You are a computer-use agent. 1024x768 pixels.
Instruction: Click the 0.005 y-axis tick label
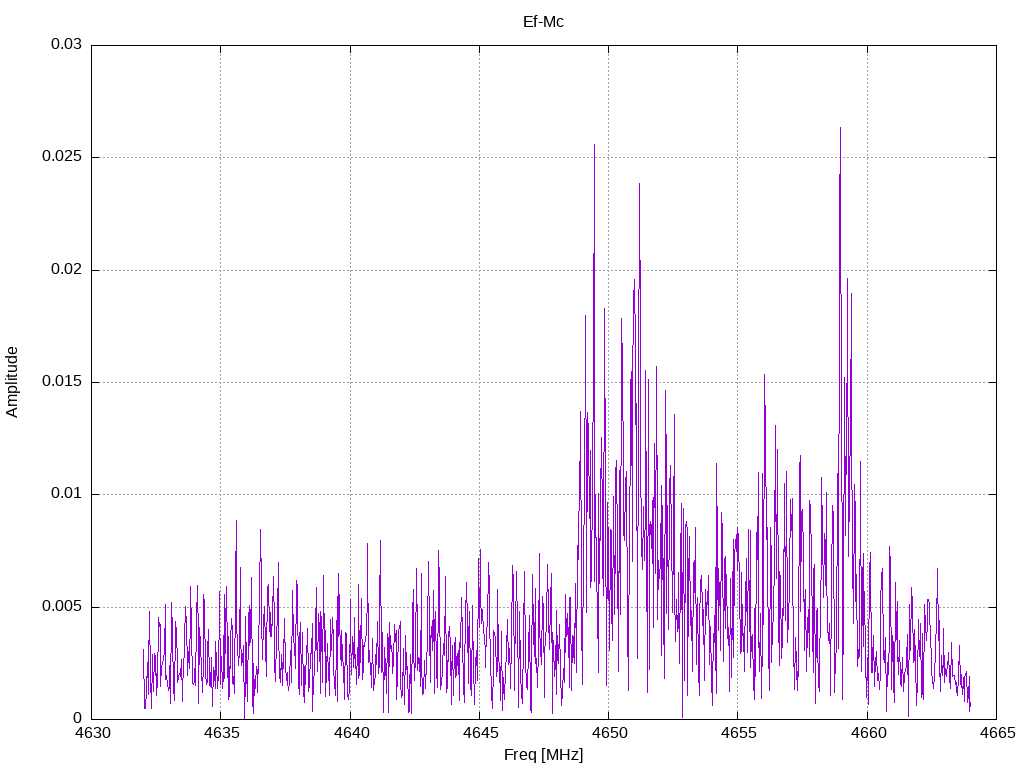63,607
